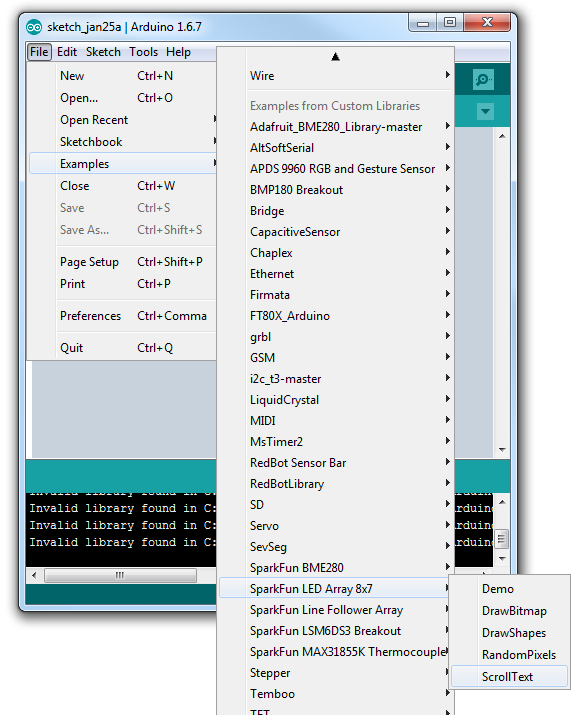The height and width of the screenshot is (715, 581).
Task: Select Print in File menu
Action: click(x=123, y=284)
